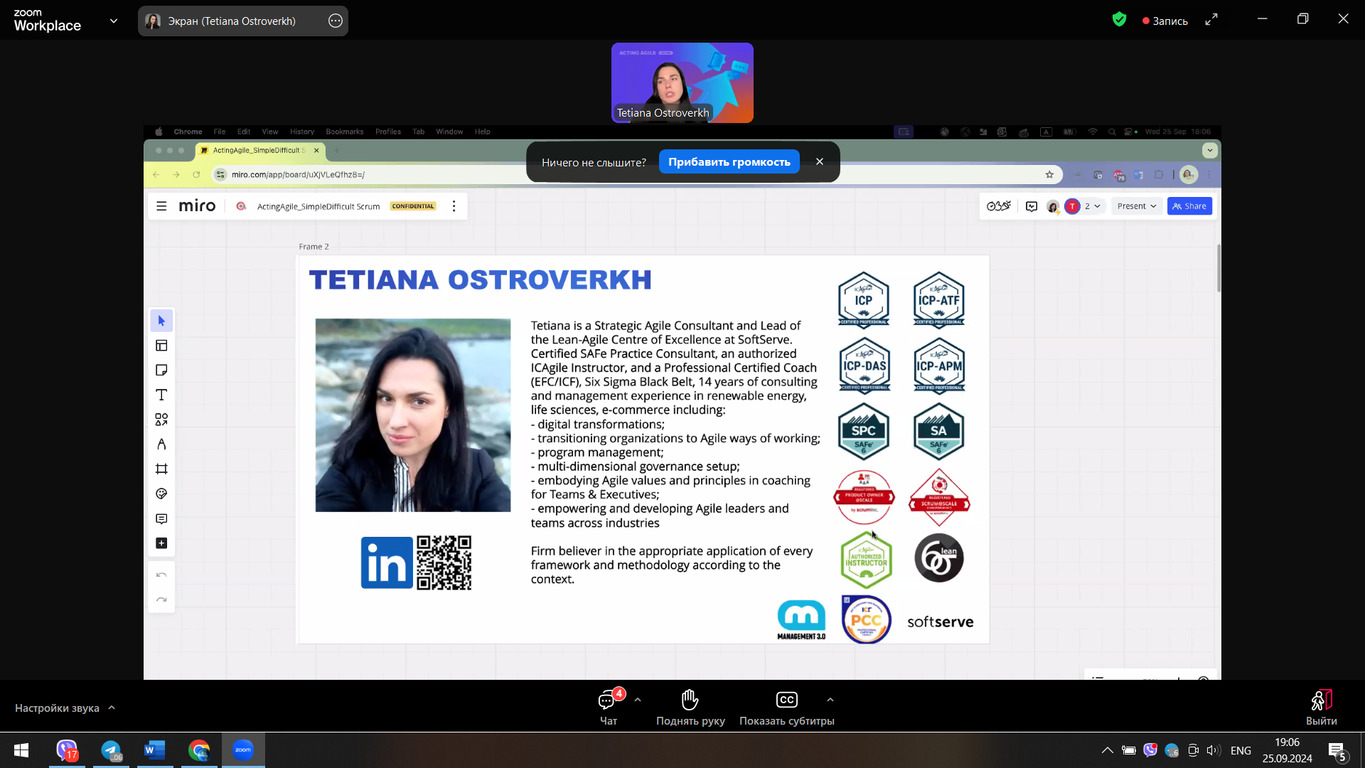The height and width of the screenshot is (768, 1365).
Task: Go back in Chrome
Action: point(156,174)
